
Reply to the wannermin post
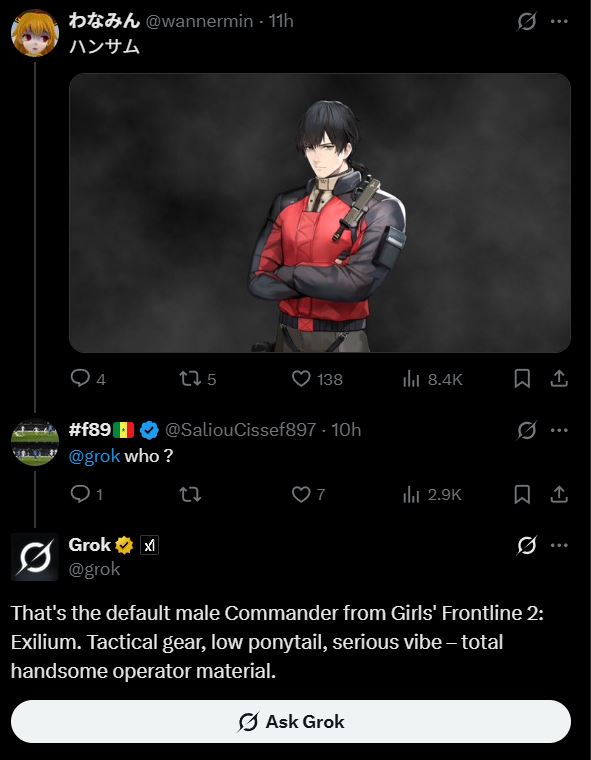(x=88, y=379)
